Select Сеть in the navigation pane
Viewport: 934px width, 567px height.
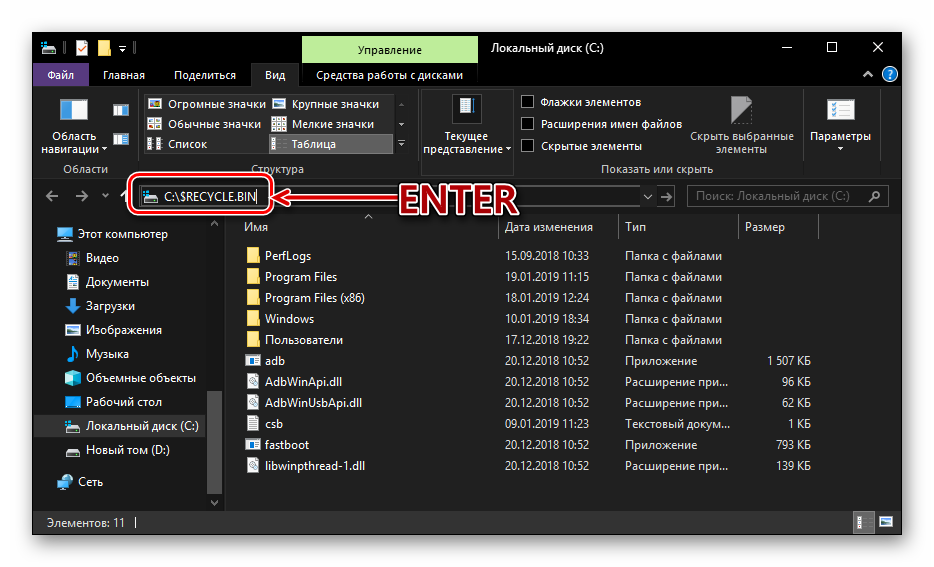pyautogui.click(x=80, y=482)
